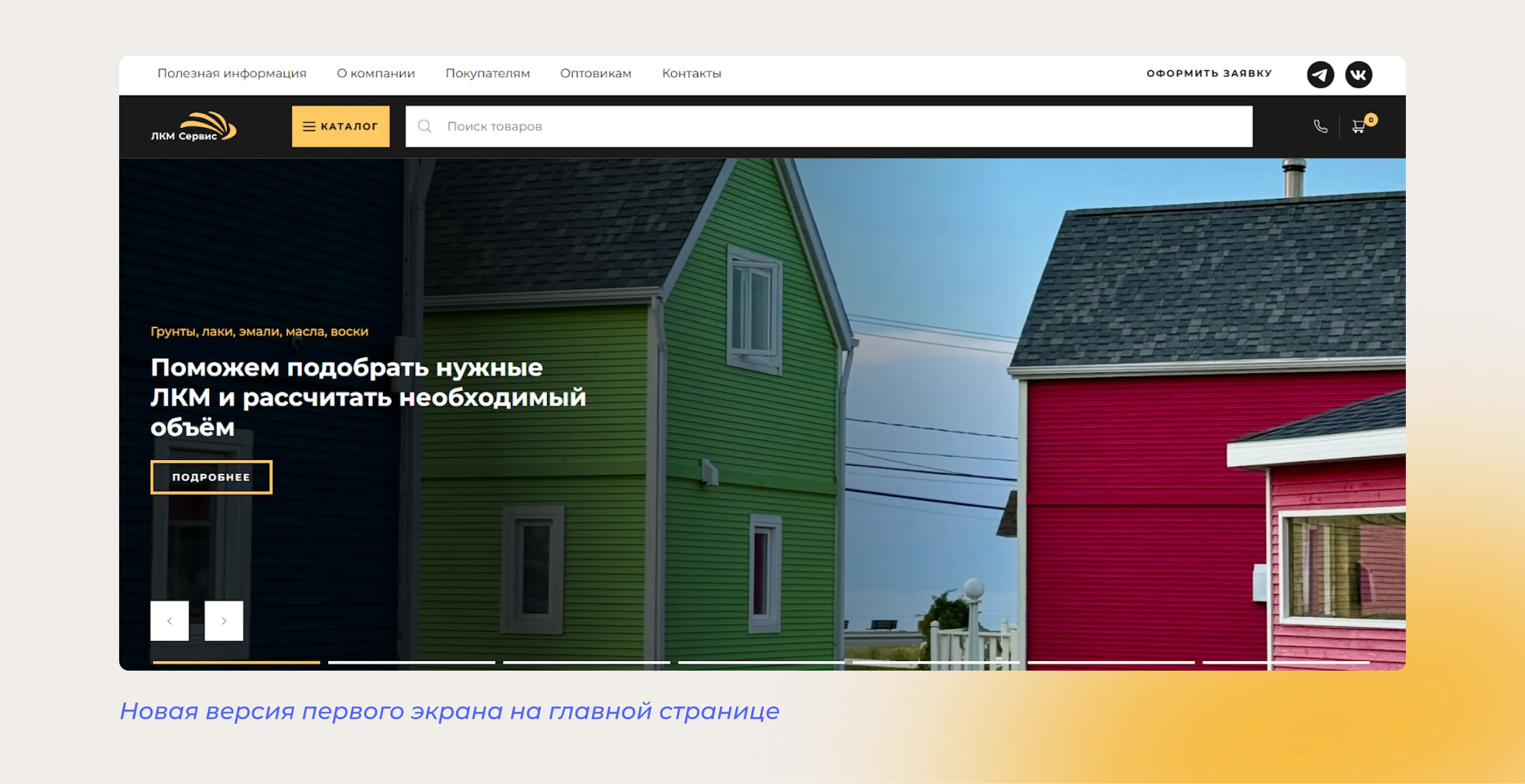This screenshot has height=784, width=1525.
Task: Click the ПОДРОБНЕЕ button on the banner
Action: 211,477
